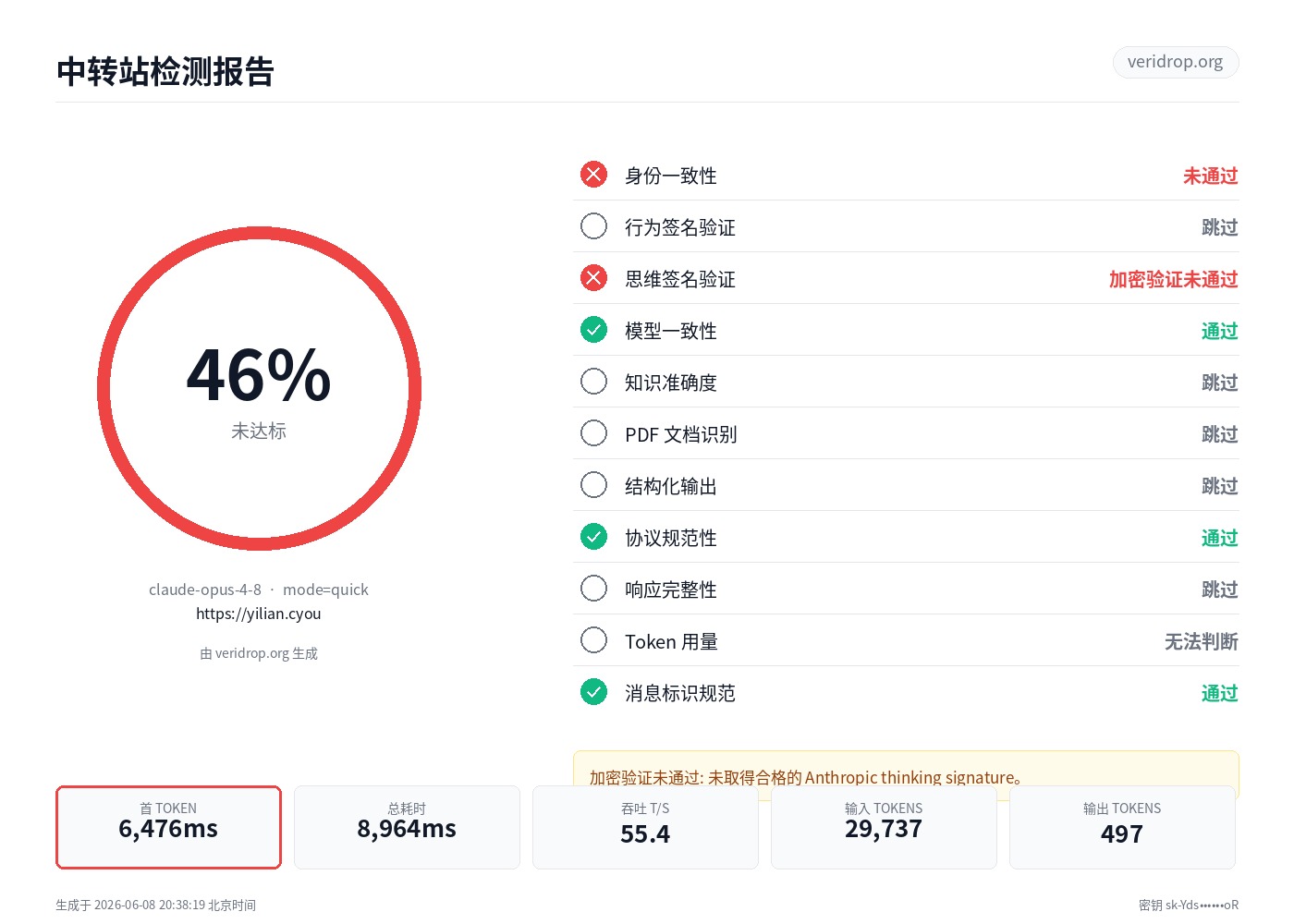Open the https://yilian.cyou link
This screenshot has width=1294, height=924.
click(259, 614)
